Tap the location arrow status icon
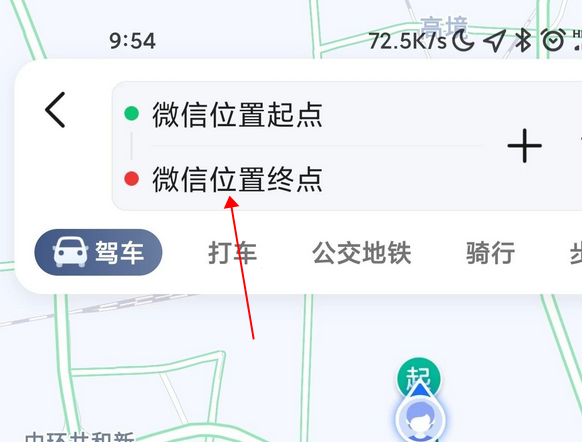This screenshot has height=442, width=582. (x=494, y=40)
